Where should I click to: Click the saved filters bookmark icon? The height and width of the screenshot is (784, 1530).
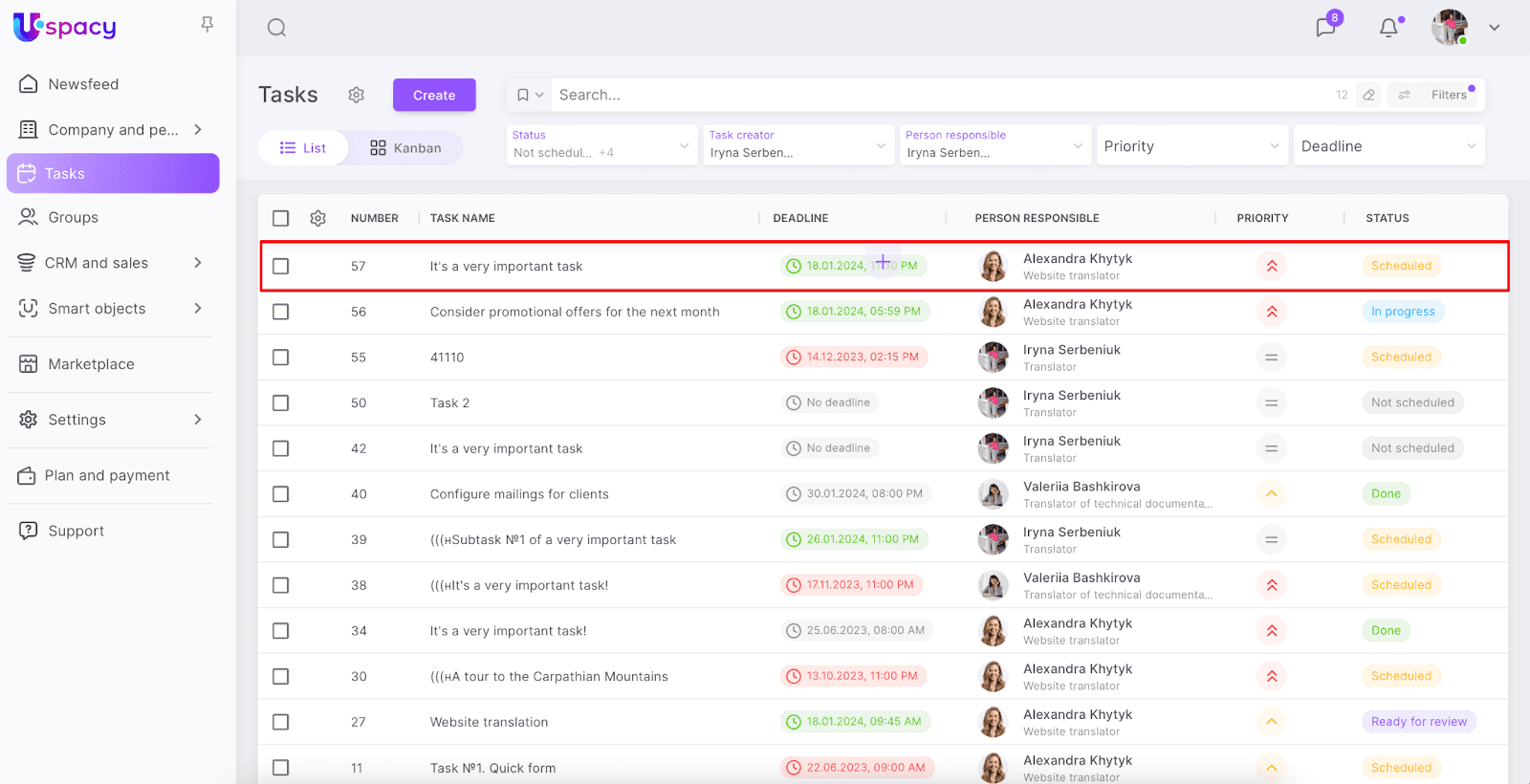(x=523, y=95)
